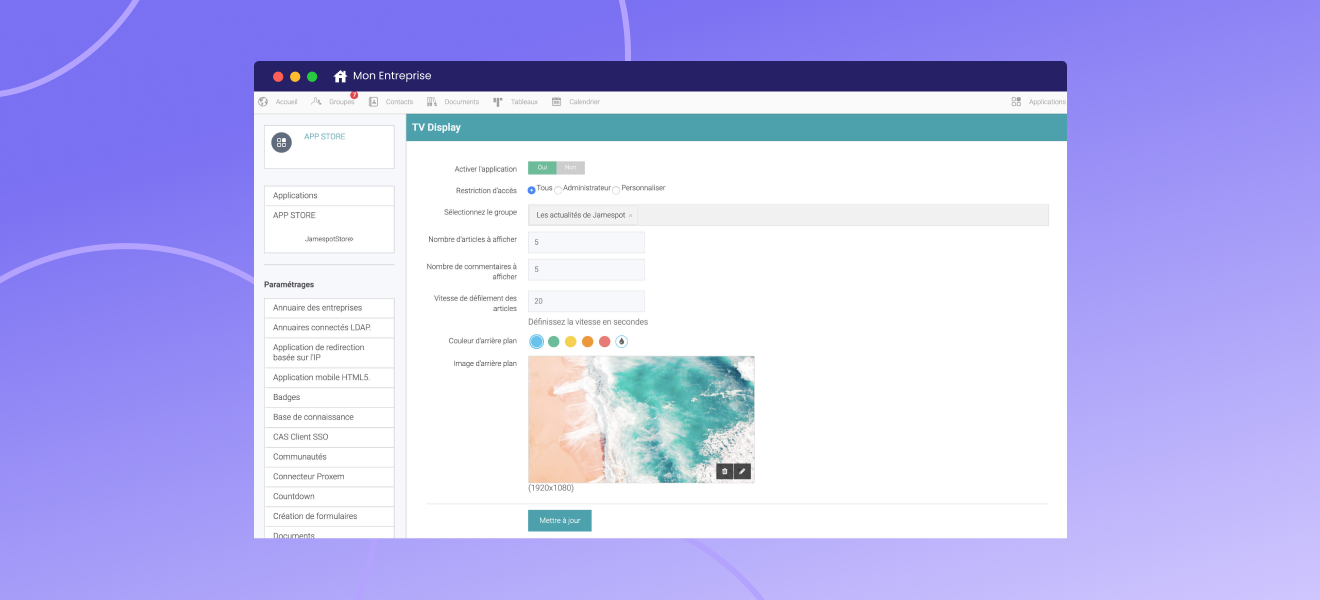This screenshot has height=600, width=1320.
Task: Click the TV Display header title
Action: point(436,128)
